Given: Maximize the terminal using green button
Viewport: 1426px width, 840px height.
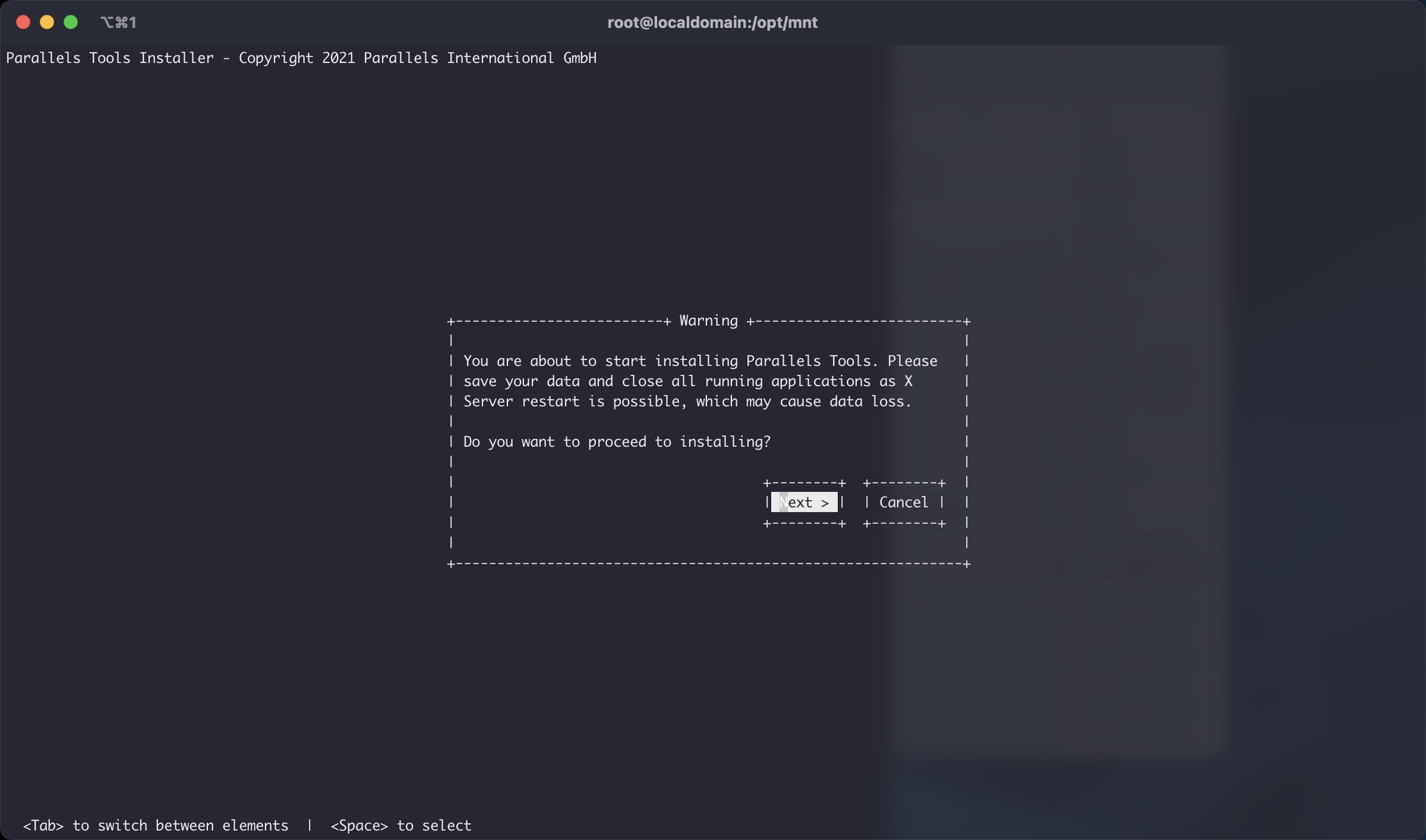Looking at the screenshot, I should 71,23.
